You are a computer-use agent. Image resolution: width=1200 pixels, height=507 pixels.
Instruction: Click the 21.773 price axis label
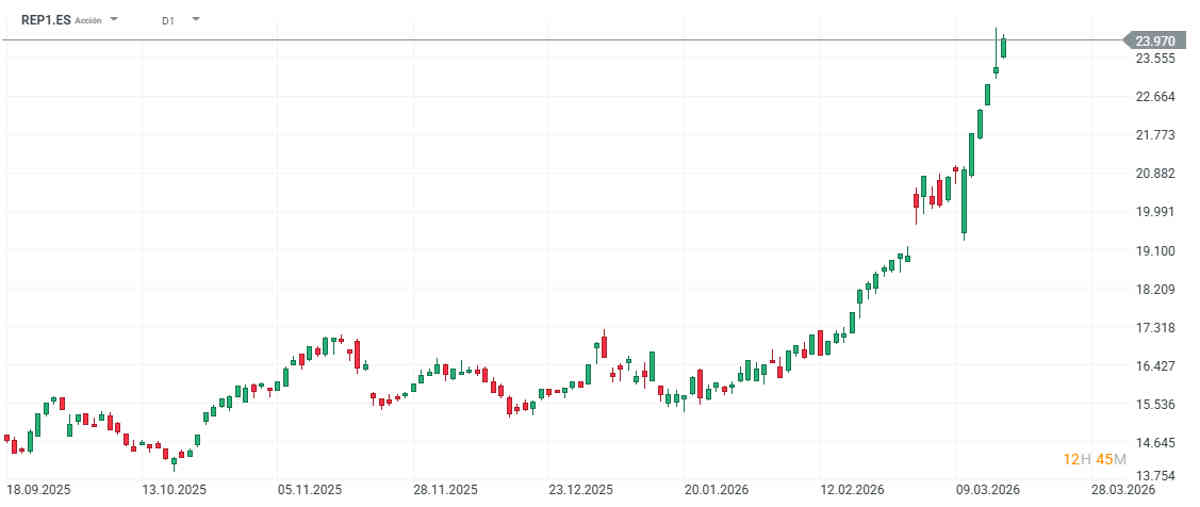tap(1155, 135)
